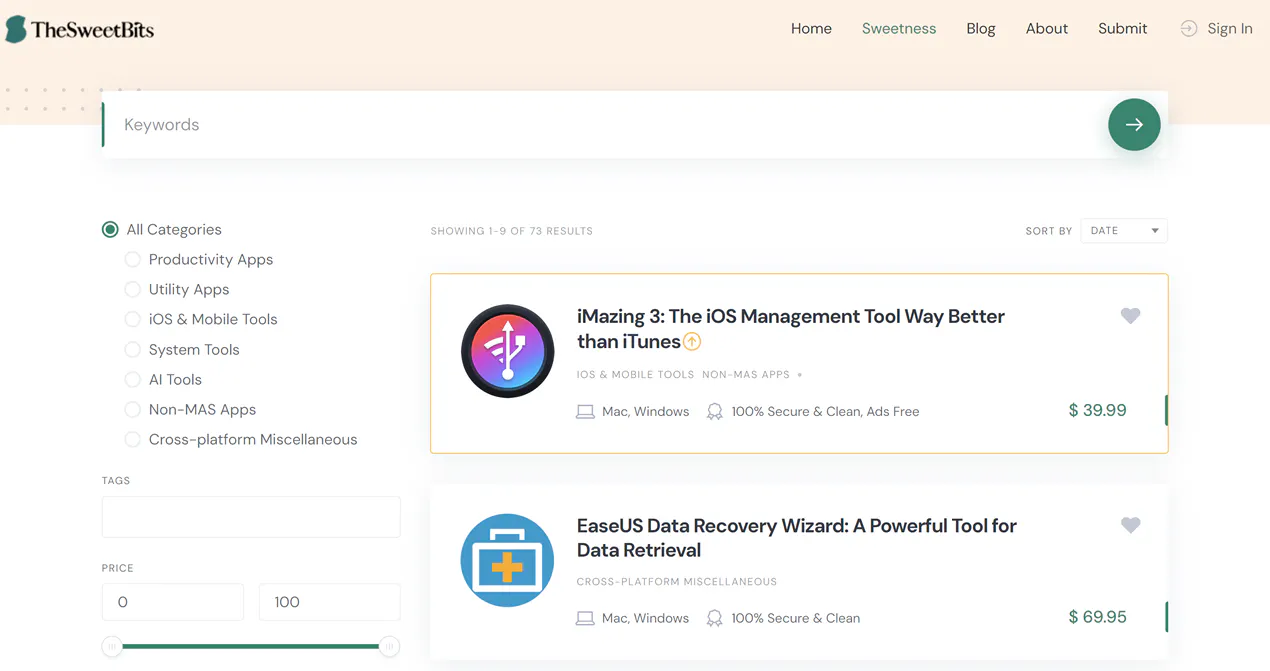Open iMazing 3 app icon
The width and height of the screenshot is (1270, 671).
point(508,351)
